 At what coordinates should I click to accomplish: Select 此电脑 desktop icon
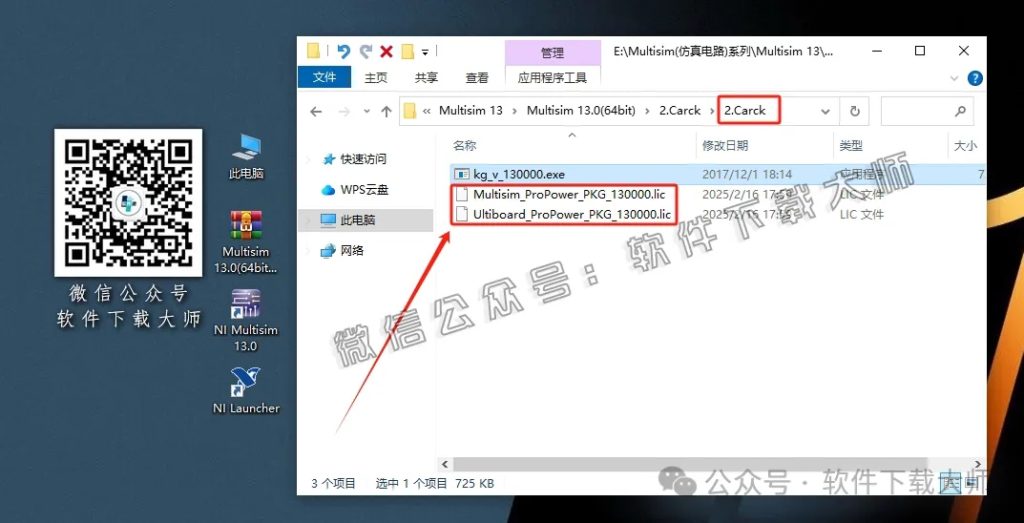(x=246, y=157)
